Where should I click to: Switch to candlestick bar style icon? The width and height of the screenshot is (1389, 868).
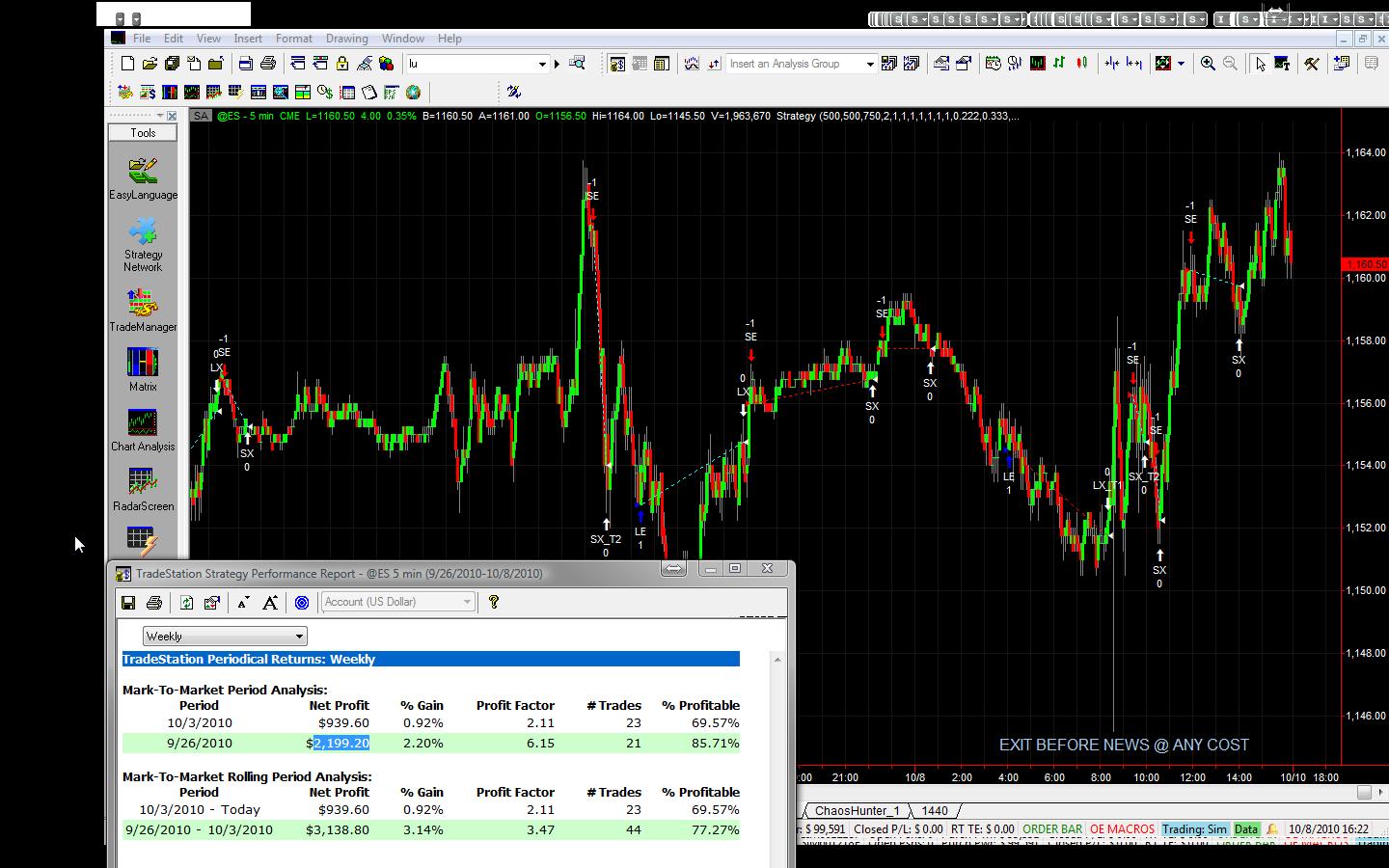click(x=1082, y=64)
